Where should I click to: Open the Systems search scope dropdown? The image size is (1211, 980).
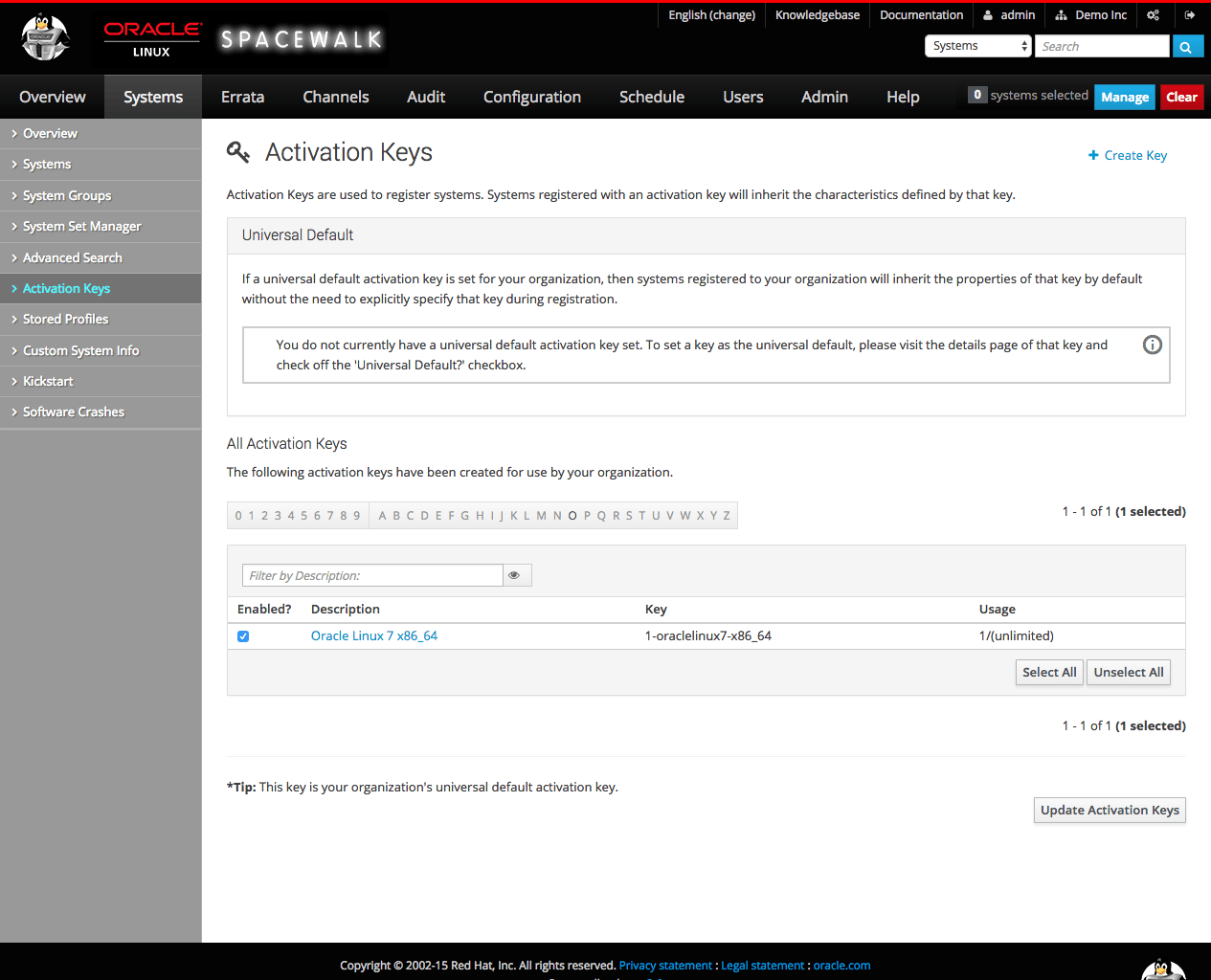977,46
